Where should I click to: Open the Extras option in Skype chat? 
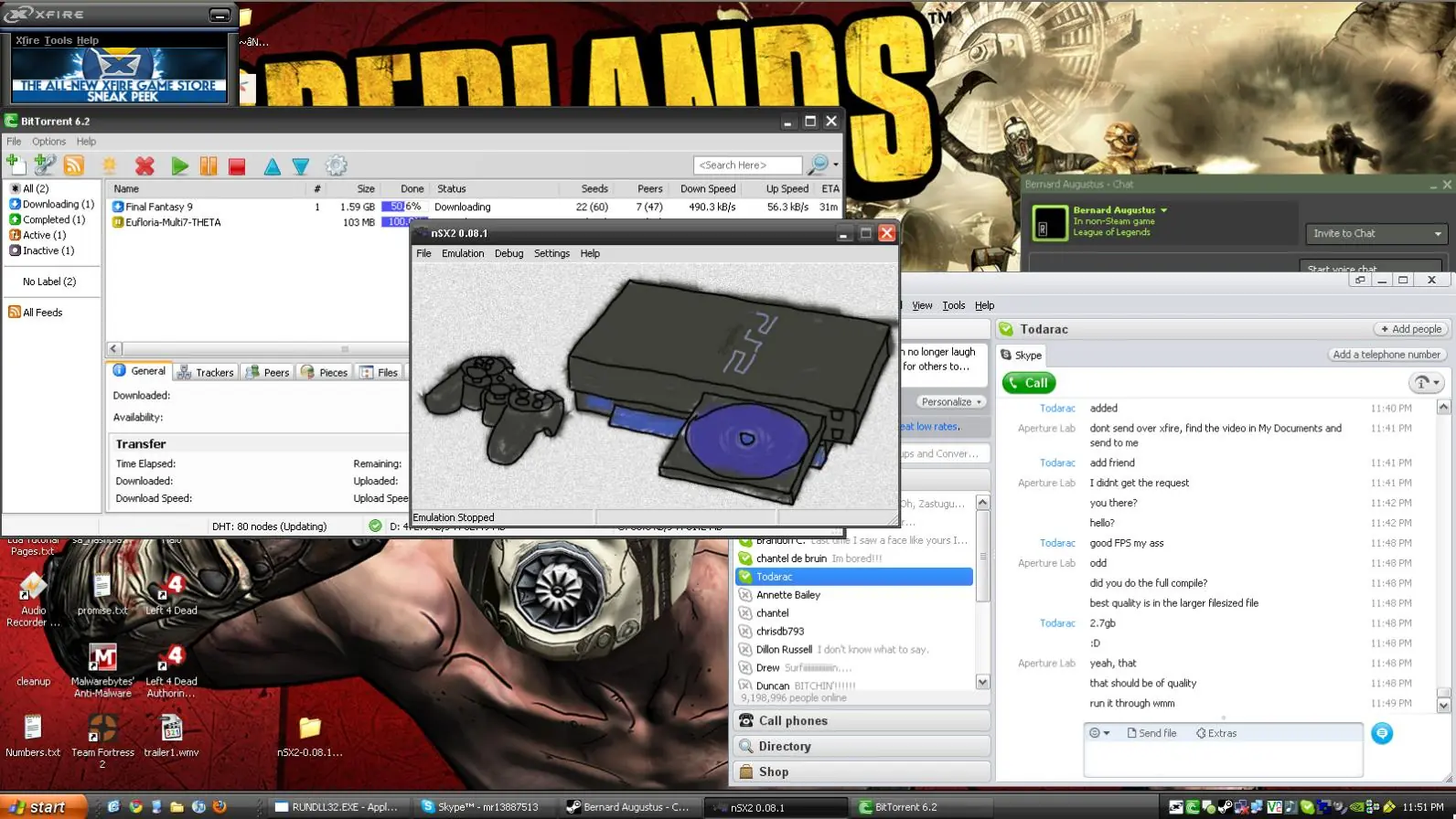(x=1216, y=733)
